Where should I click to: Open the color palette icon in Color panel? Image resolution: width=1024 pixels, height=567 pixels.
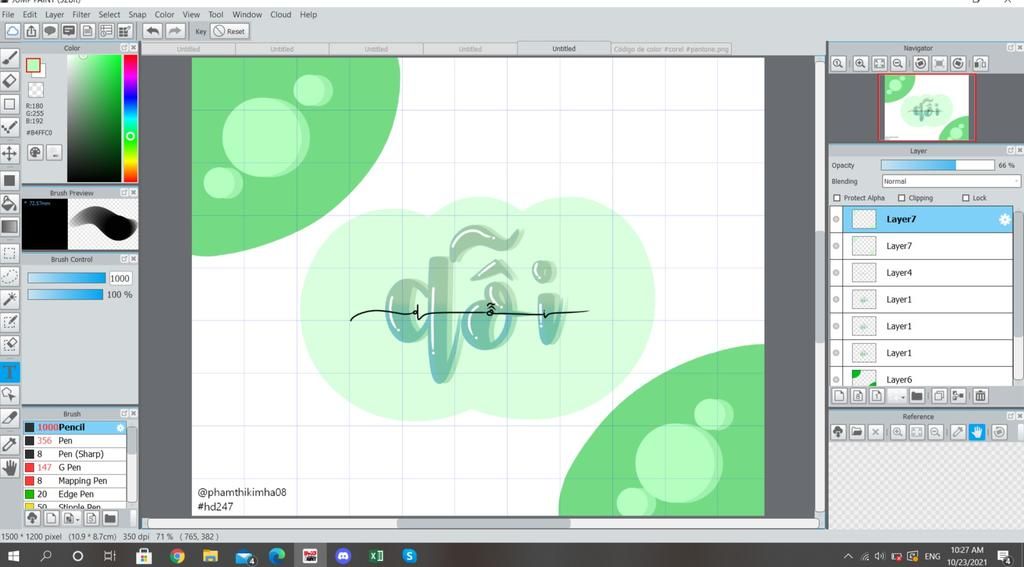point(35,152)
